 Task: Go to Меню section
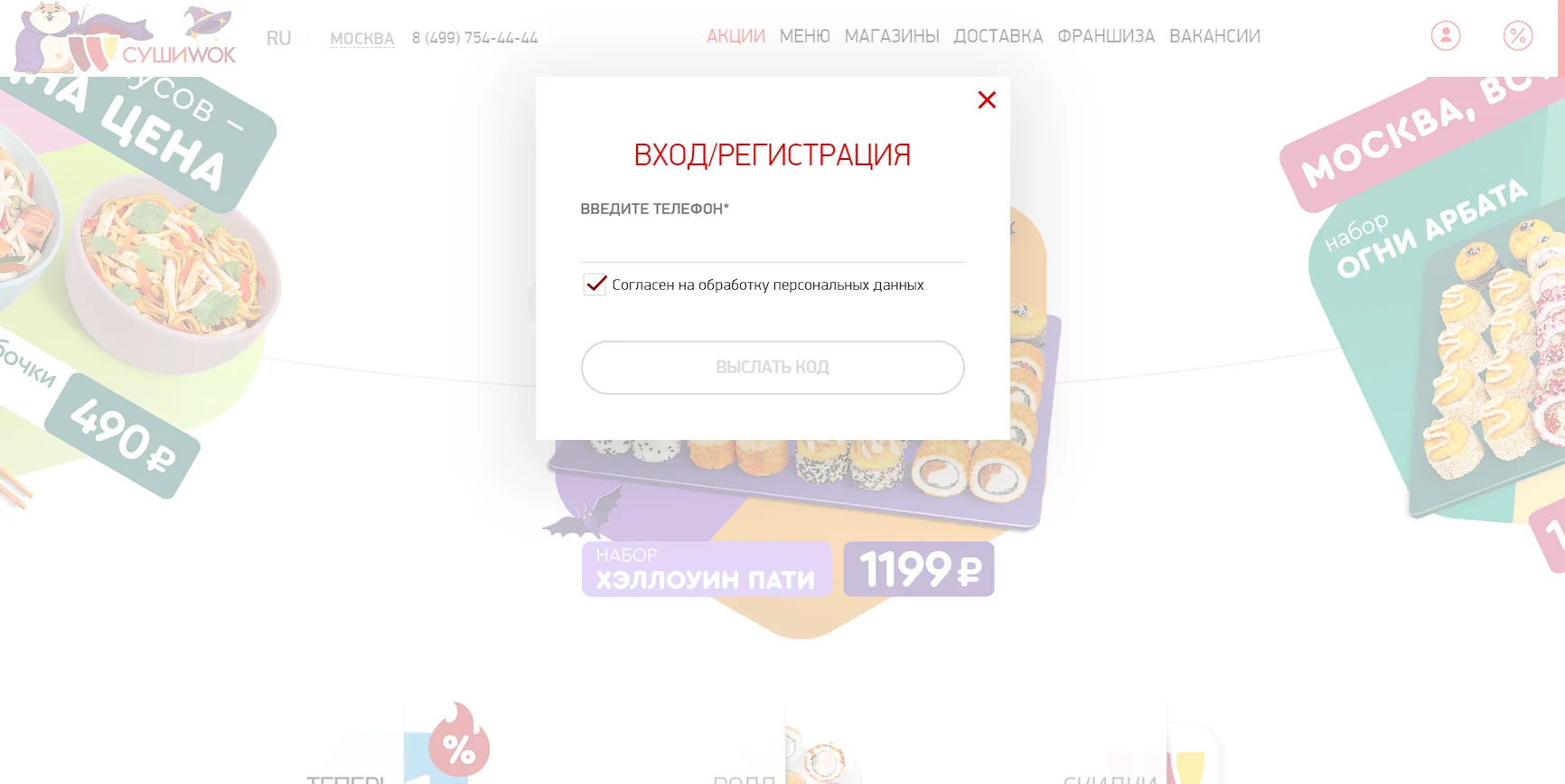[x=805, y=36]
